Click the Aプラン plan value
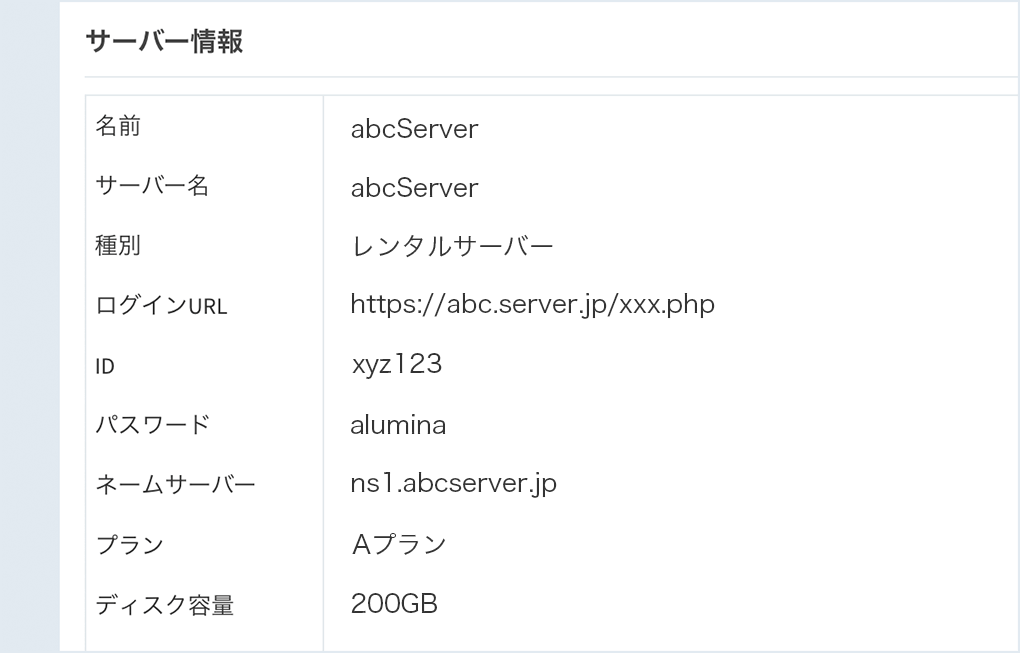This screenshot has width=1020, height=653. click(x=399, y=544)
